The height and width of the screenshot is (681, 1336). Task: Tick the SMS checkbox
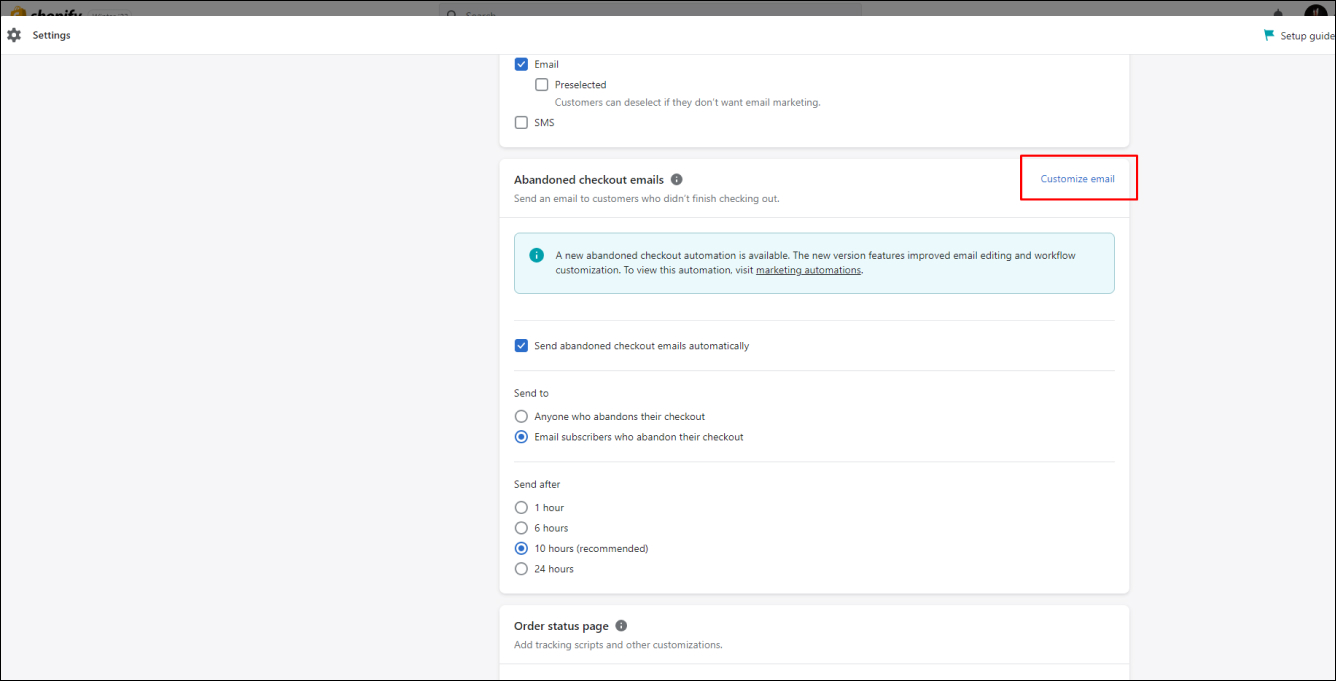pos(521,123)
